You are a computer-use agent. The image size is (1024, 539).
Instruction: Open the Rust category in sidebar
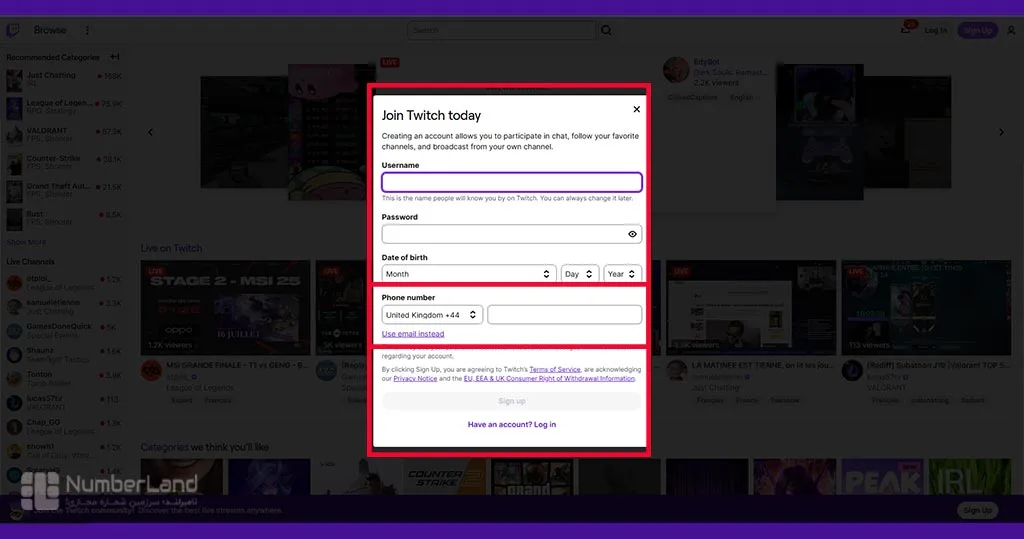pos(63,218)
